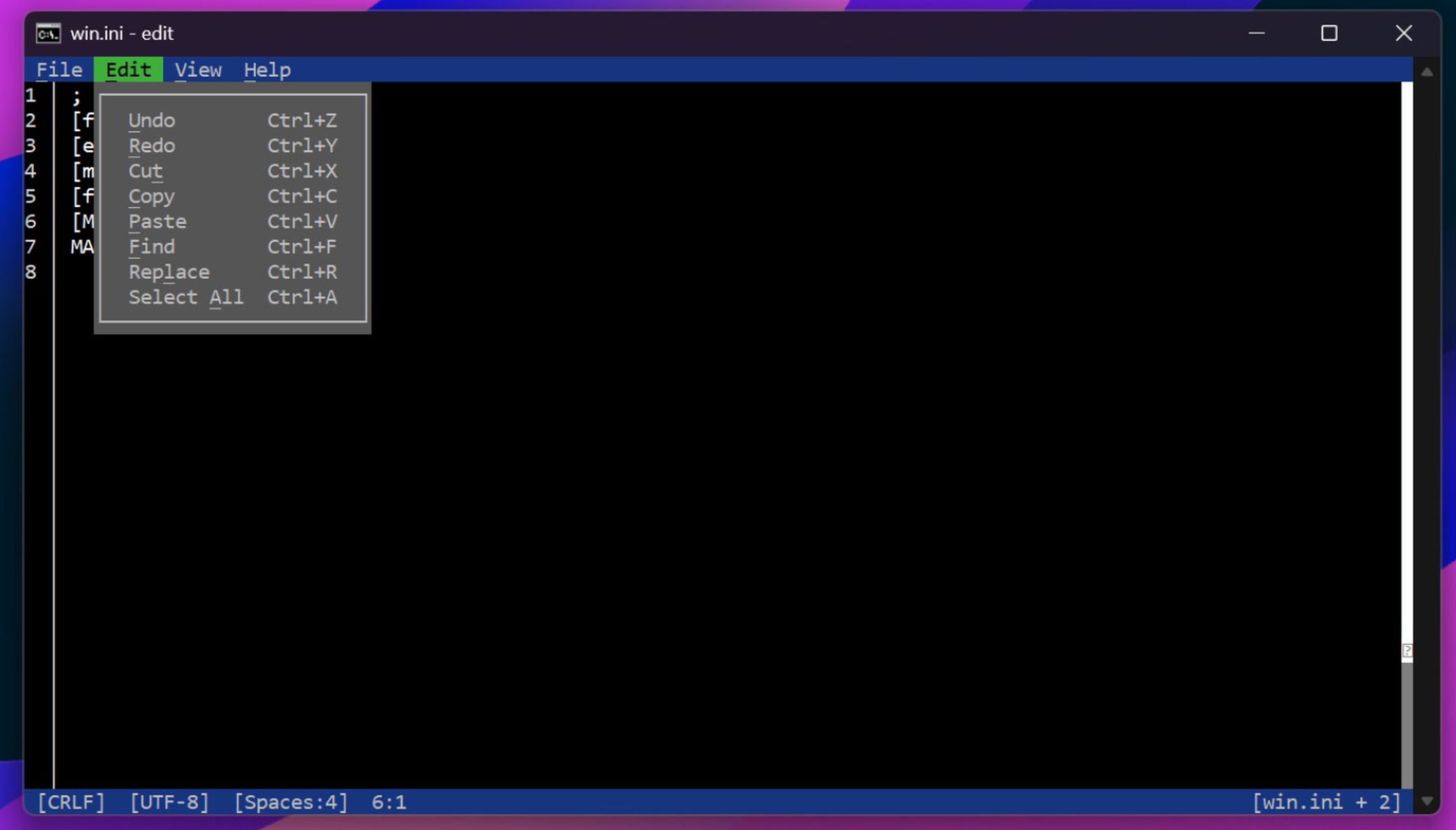Open the File menu

pos(59,69)
